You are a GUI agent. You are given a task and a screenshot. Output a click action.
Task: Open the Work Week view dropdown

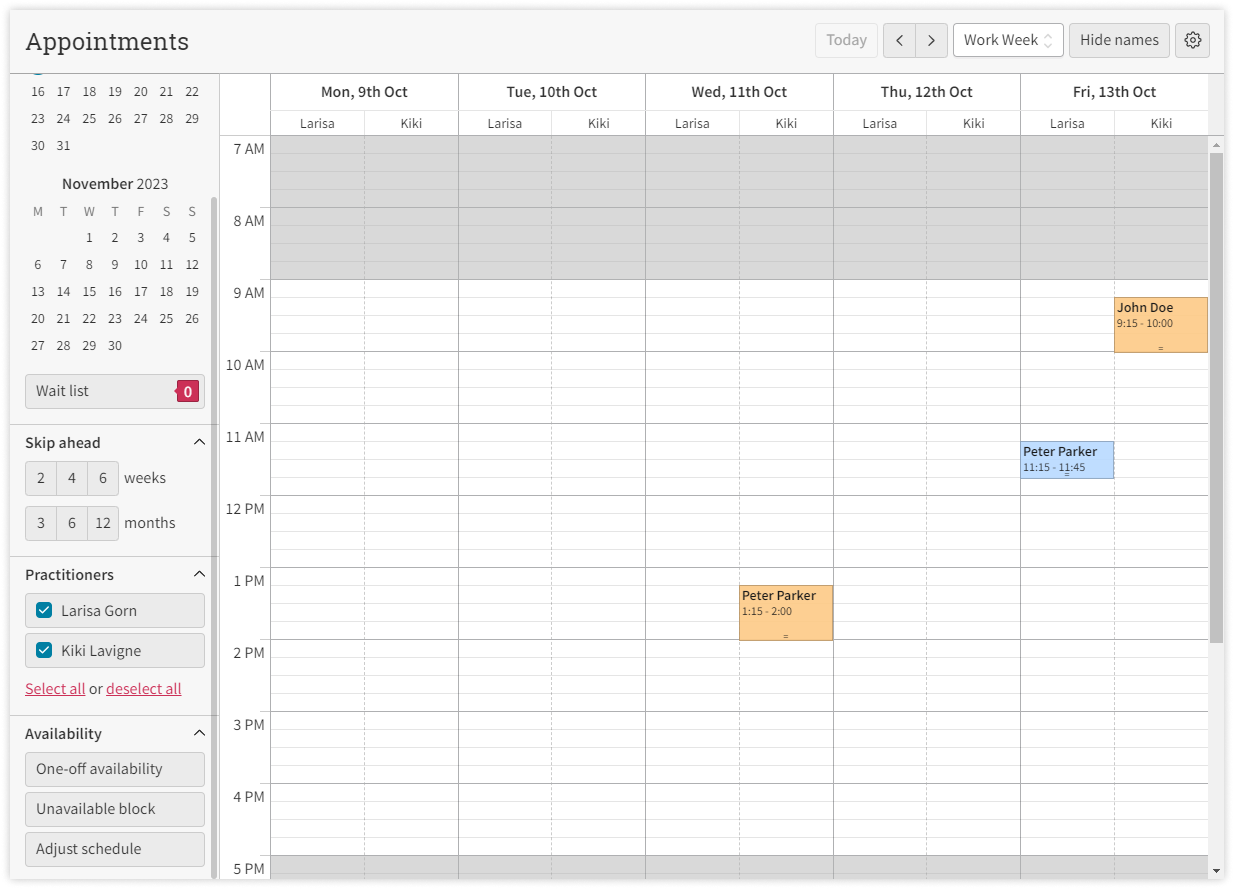tap(1008, 40)
